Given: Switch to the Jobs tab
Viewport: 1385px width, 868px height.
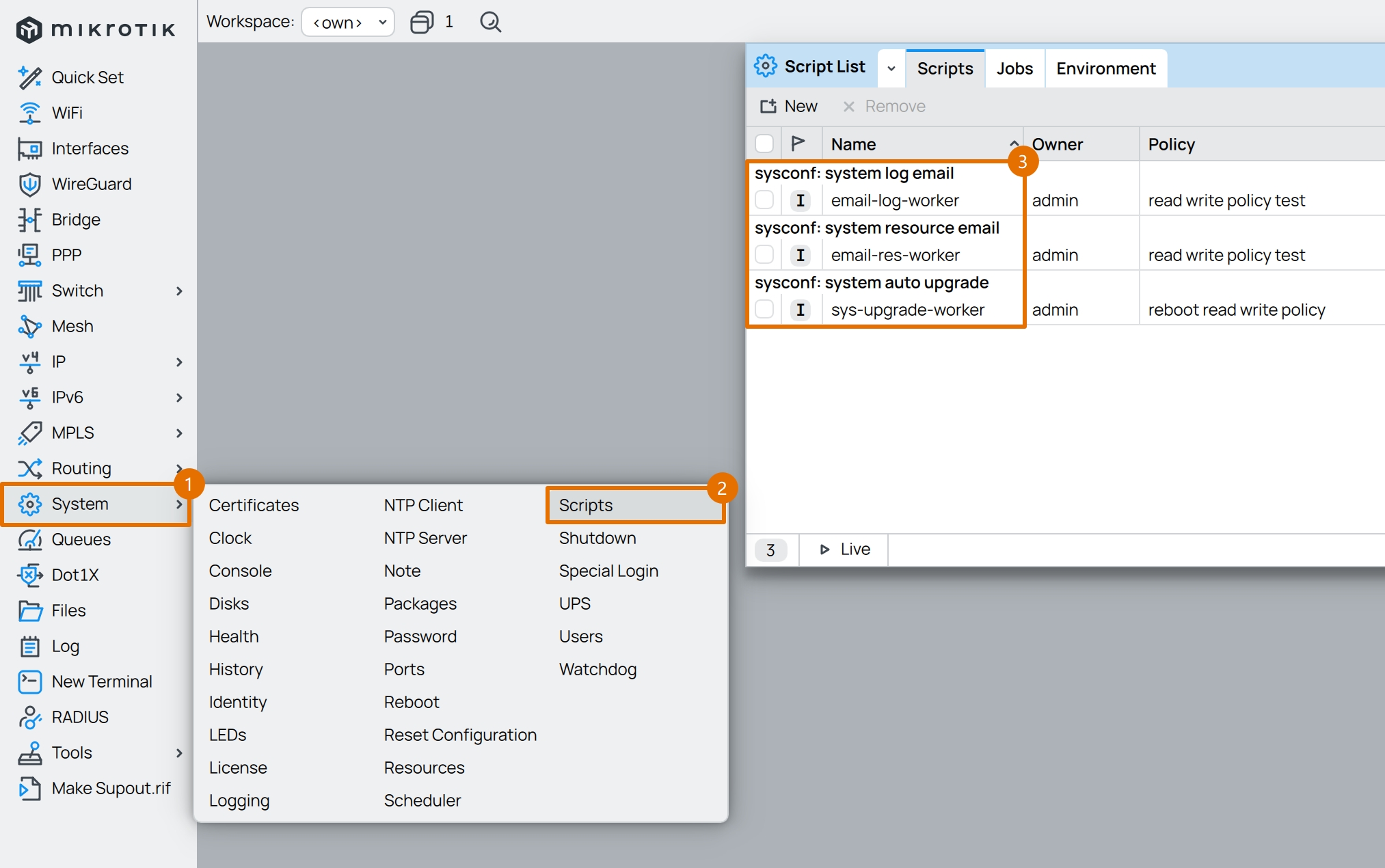Looking at the screenshot, I should 1014,68.
